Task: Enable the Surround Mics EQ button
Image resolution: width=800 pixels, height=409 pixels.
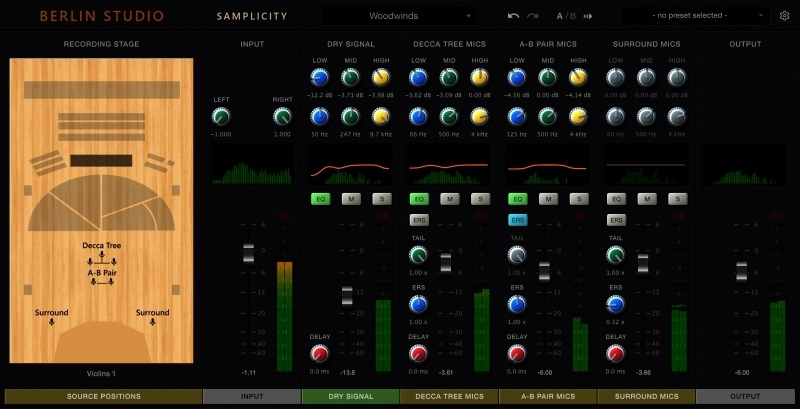Action: (616, 199)
